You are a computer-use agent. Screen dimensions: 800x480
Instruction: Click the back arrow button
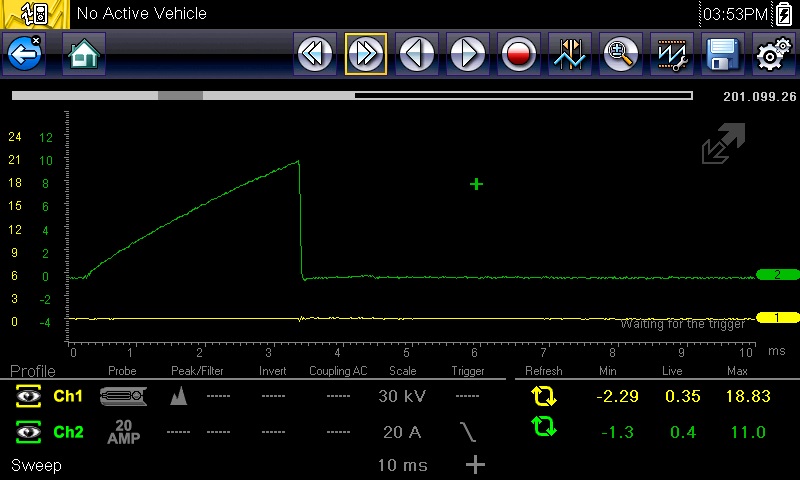24,54
